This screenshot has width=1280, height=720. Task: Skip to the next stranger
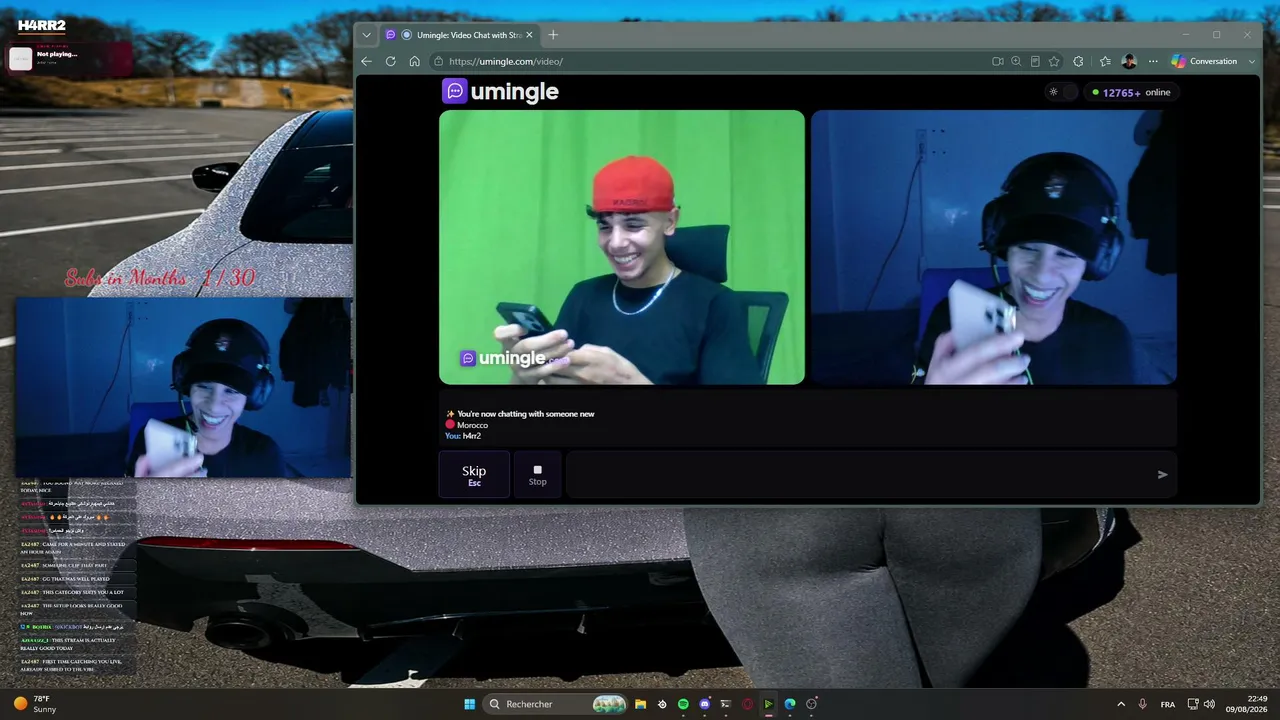[x=474, y=474]
